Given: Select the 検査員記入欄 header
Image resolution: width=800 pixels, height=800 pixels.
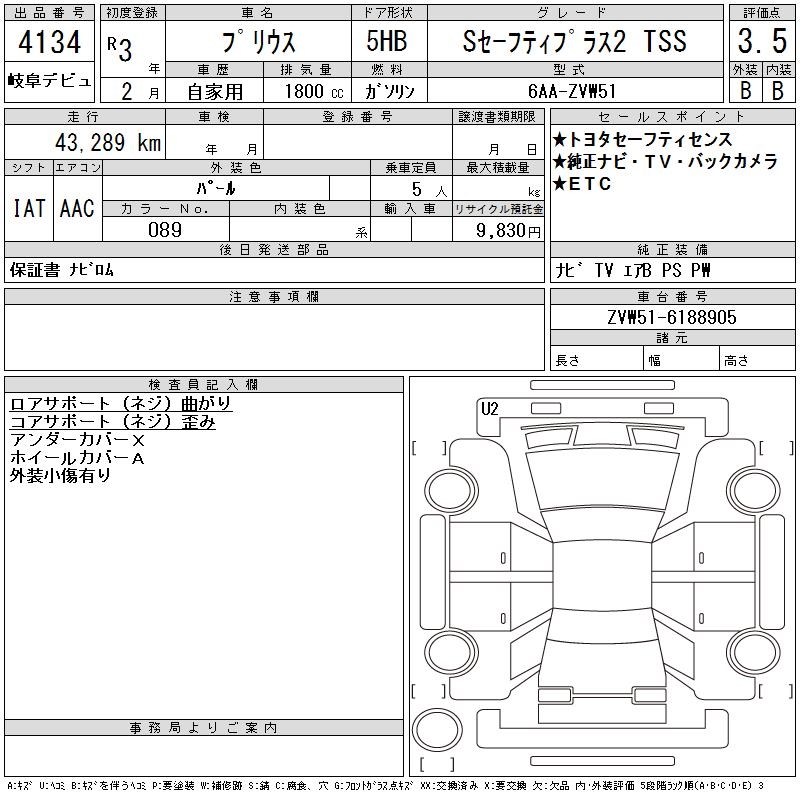Looking at the screenshot, I should [204, 385].
